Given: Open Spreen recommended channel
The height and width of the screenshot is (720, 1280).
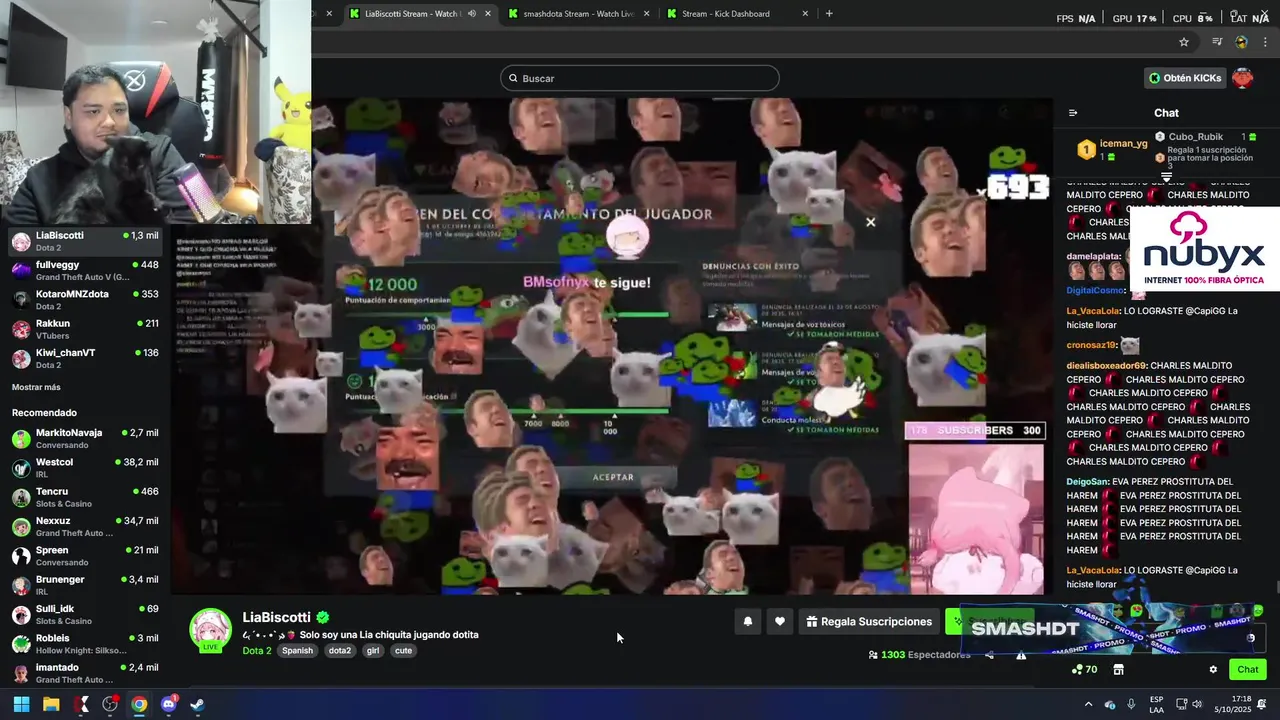Looking at the screenshot, I should coord(85,556).
